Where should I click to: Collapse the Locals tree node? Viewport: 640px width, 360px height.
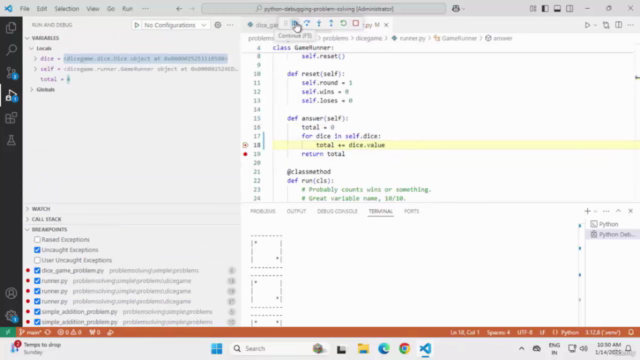tap(31, 48)
